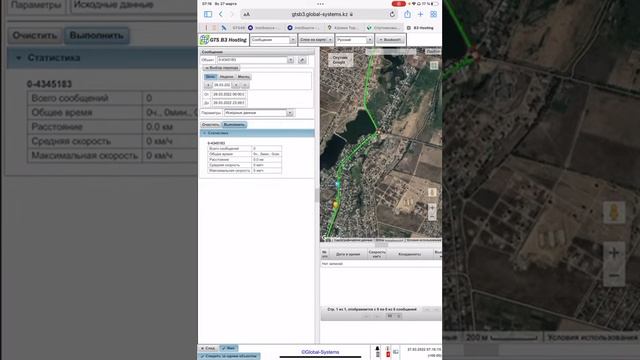The image size is (640, 360).
Task: Select the Неделя period tab
Action: 227,77
